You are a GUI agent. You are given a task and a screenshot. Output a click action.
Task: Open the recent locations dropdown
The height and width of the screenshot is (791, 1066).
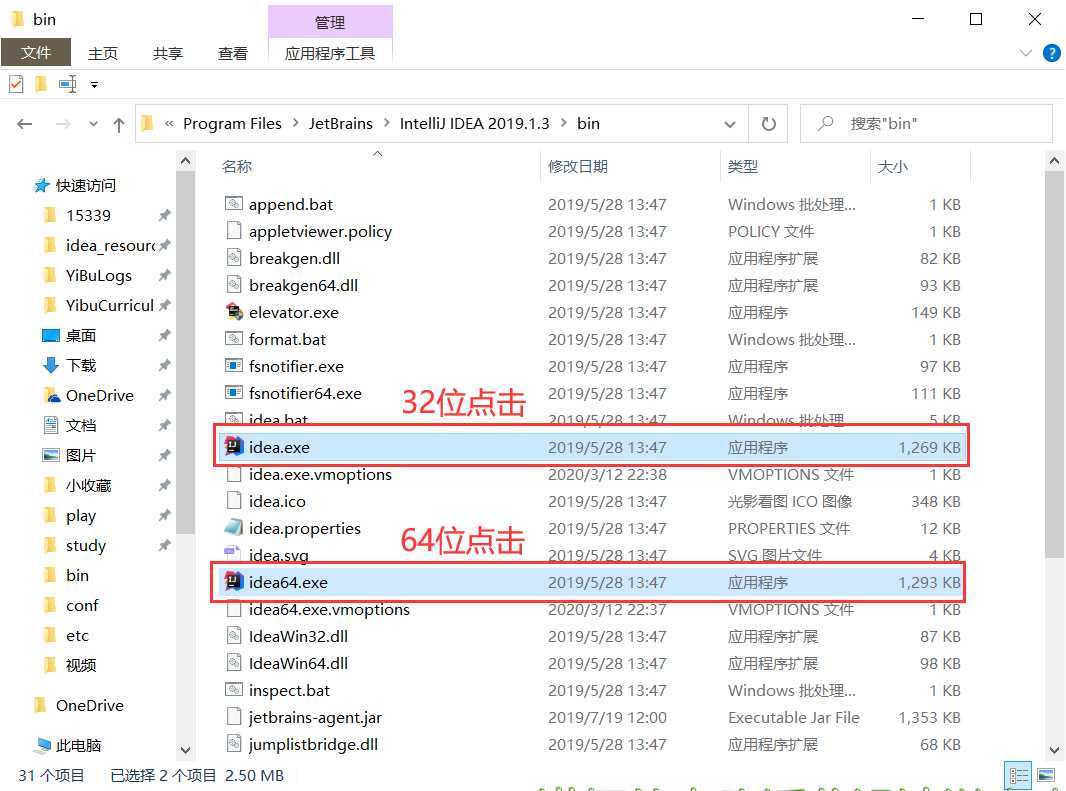point(93,124)
